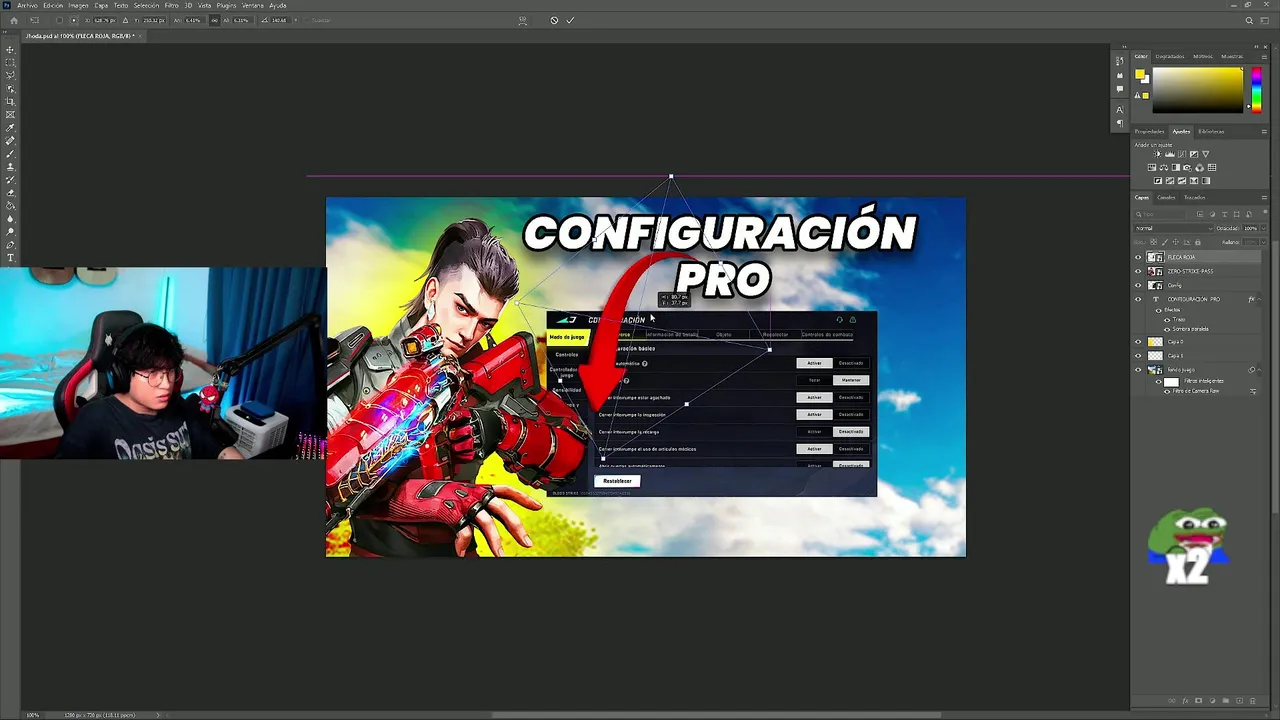Select the Filtro de Camera Raw entry
Screen dimensions: 1280x720
1198,391
